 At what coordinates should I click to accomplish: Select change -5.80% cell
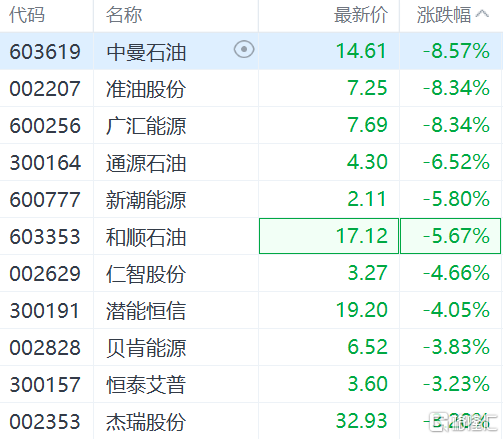click(456, 199)
